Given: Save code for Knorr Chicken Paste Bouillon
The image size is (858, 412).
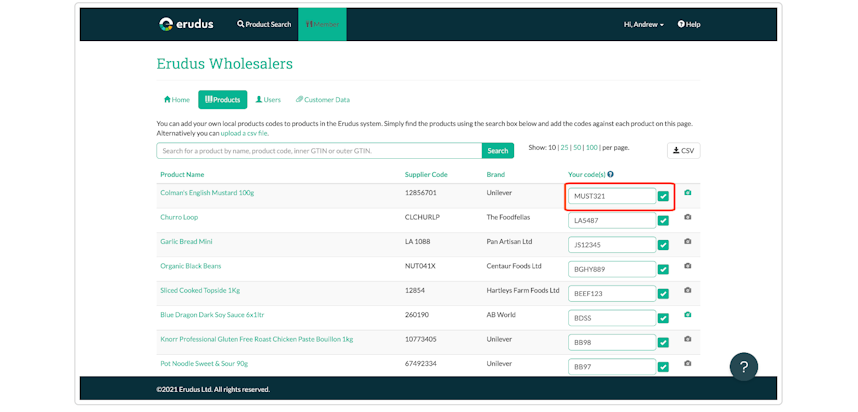Looking at the screenshot, I should coord(663,343).
